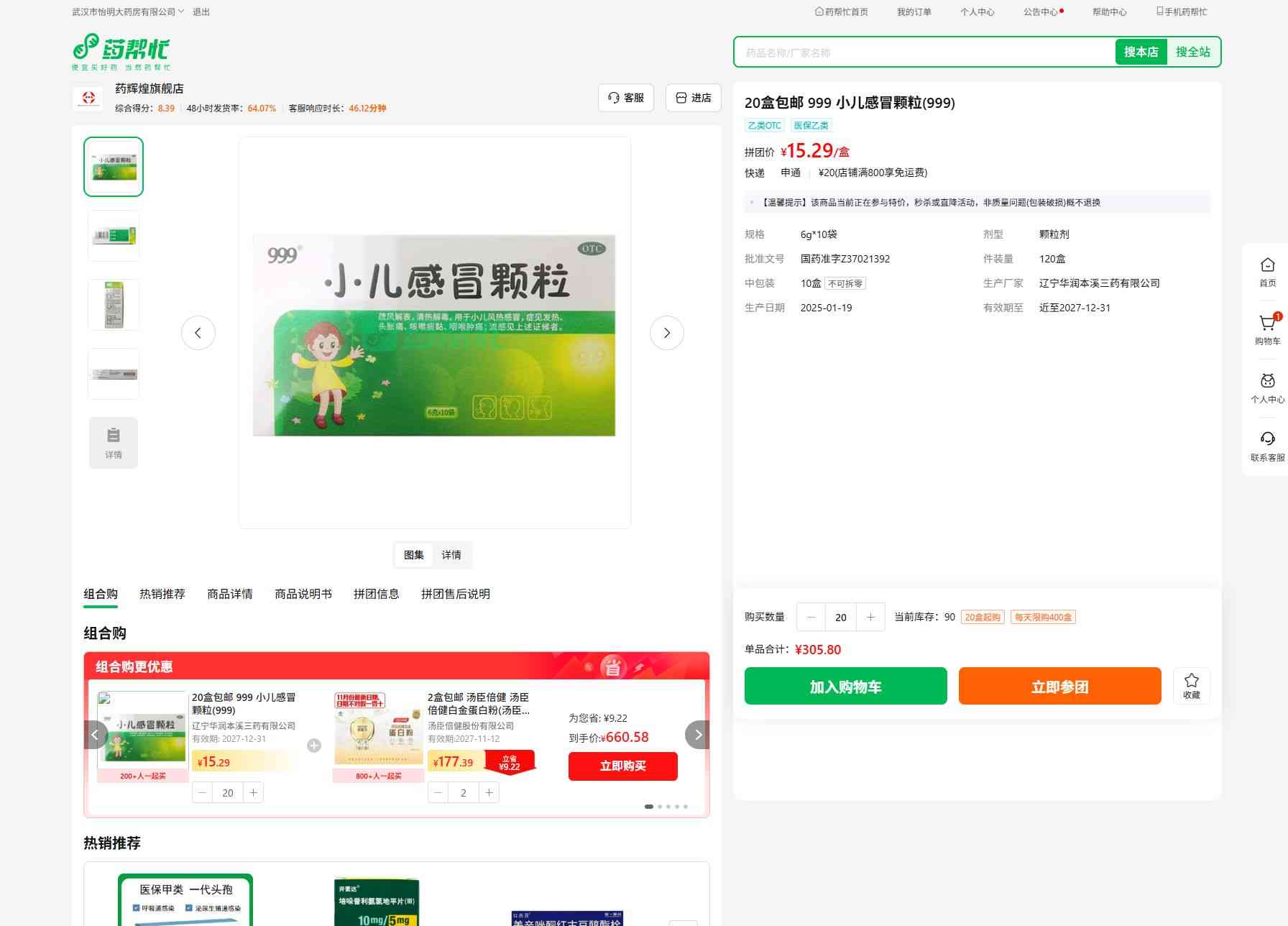Switch gallery view to 详情 toggle
The width and height of the screenshot is (1288, 926).
pos(451,555)
